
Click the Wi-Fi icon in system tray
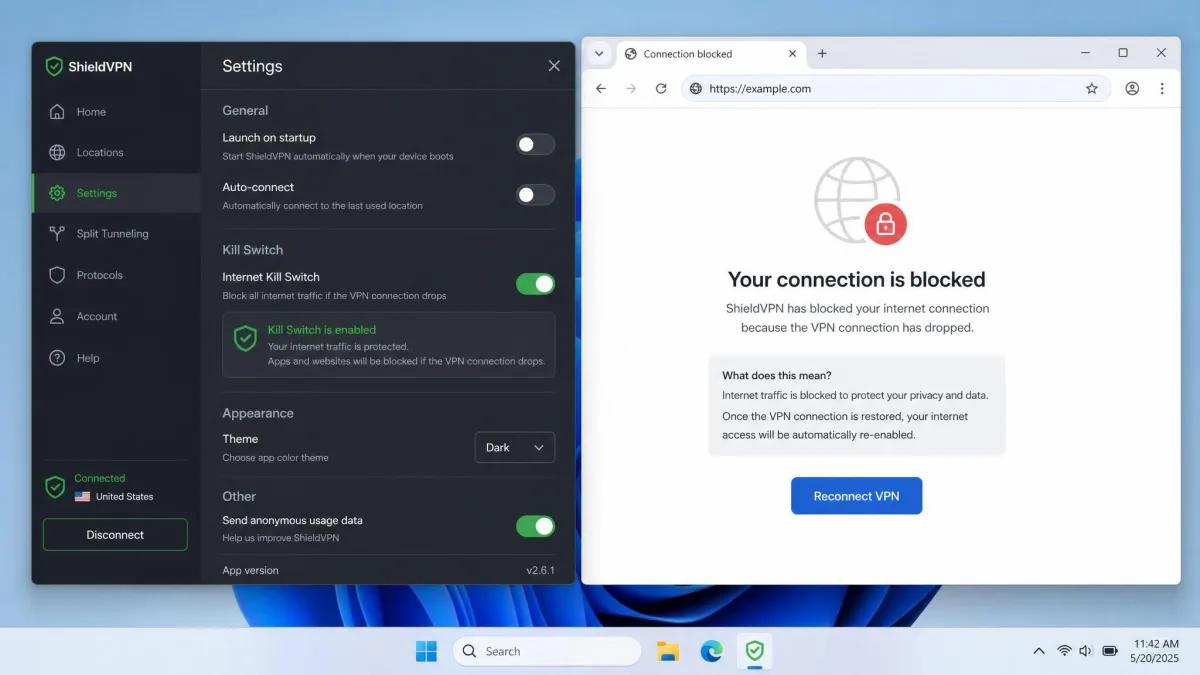click(x=1064, y=651)
